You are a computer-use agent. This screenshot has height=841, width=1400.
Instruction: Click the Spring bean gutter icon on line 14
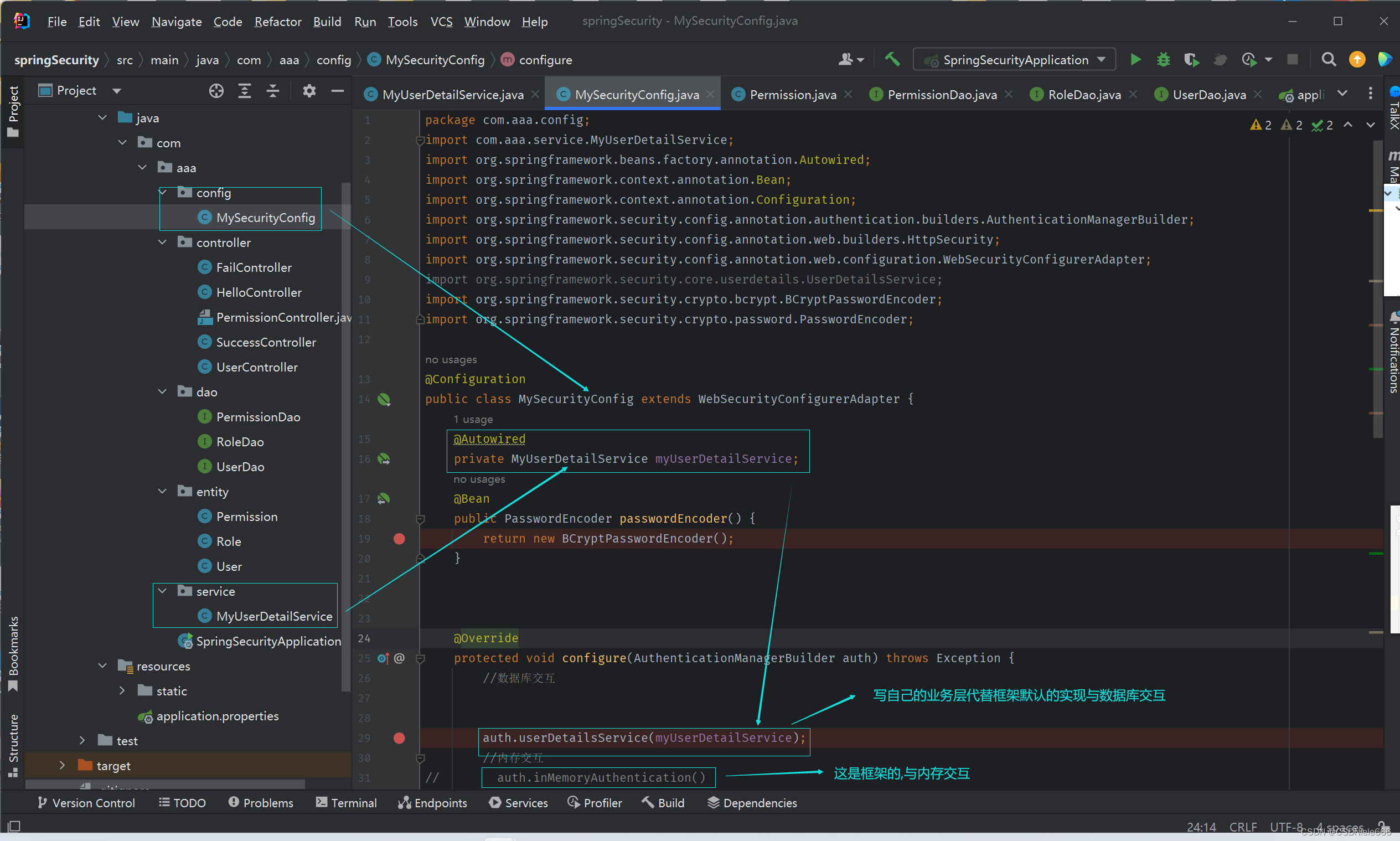click(385, 400)
